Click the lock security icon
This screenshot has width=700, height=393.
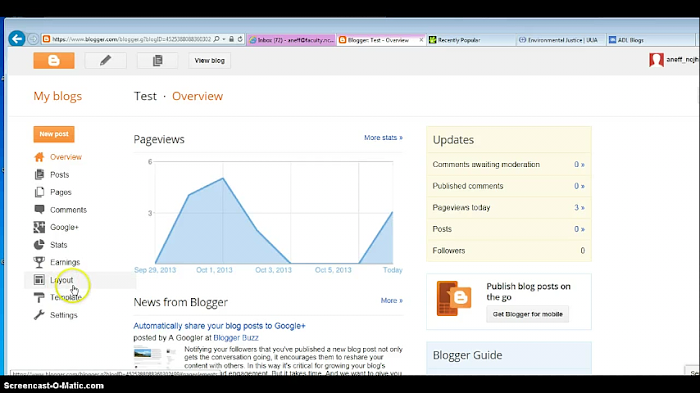tap(231, 39)
